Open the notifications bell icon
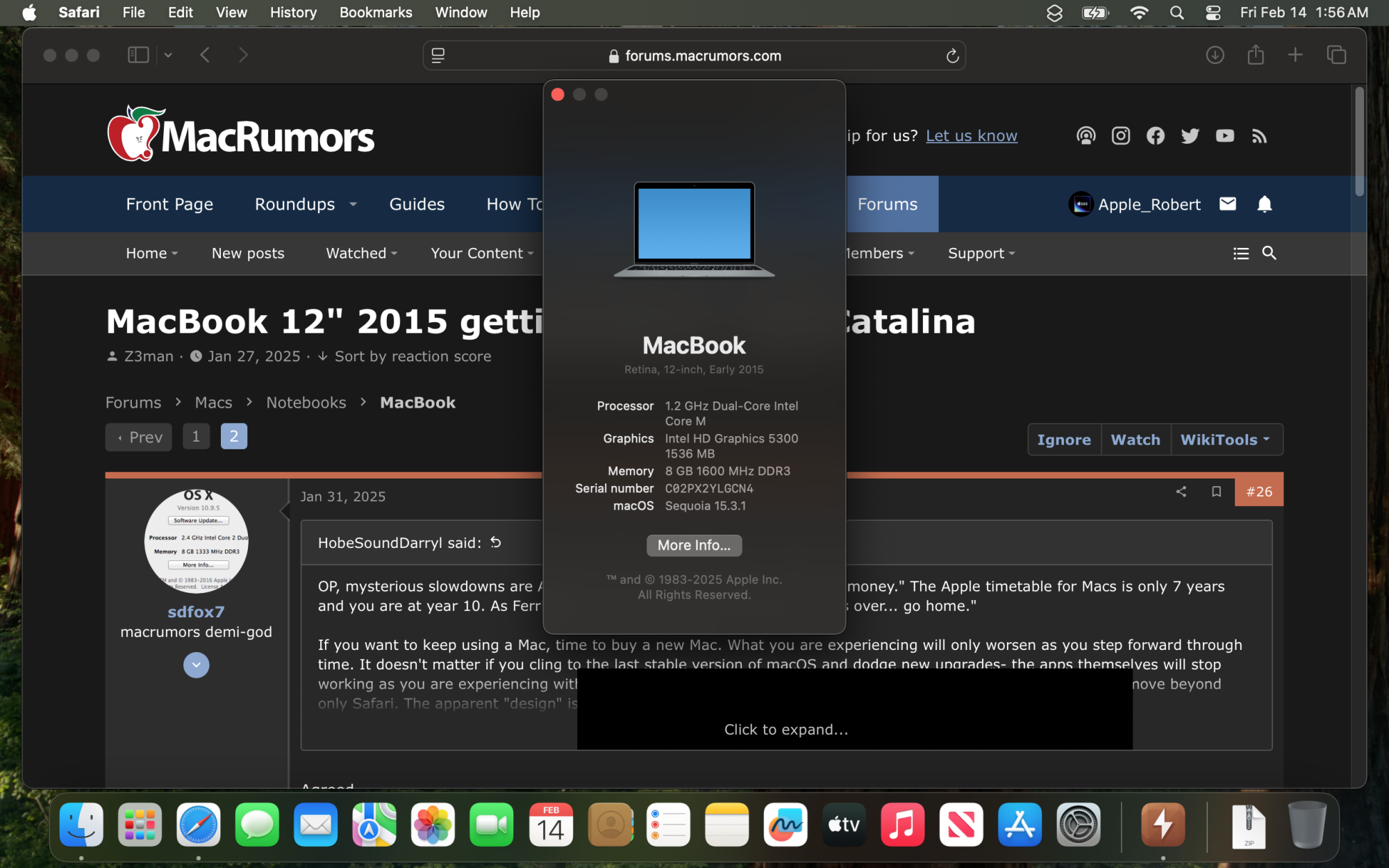 [x=1264, y=204]
